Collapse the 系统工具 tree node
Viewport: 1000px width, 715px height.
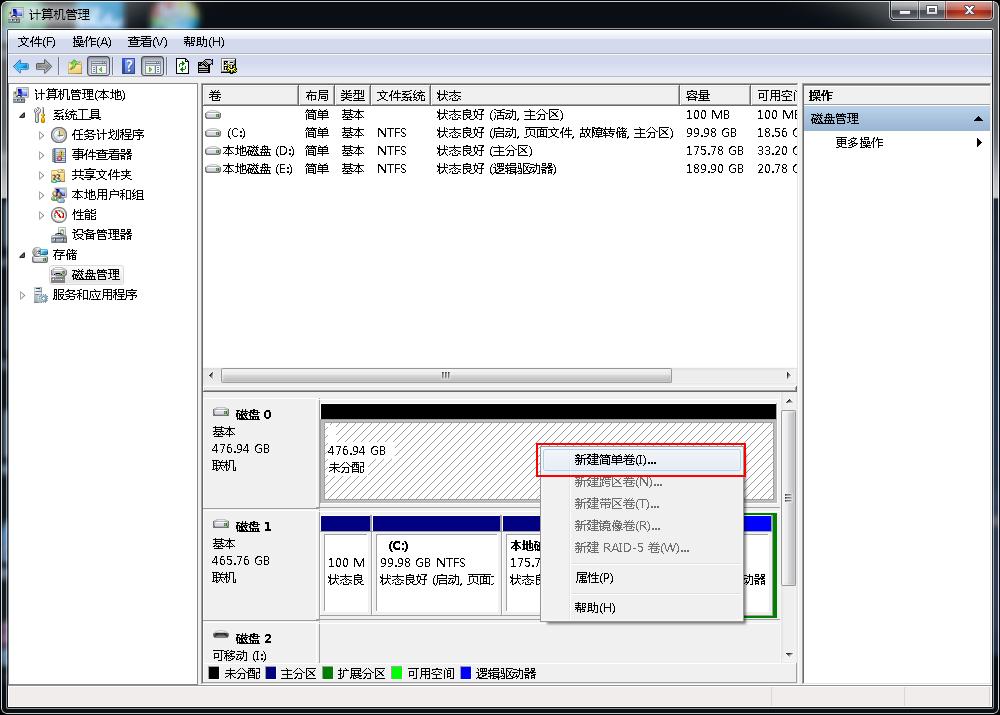[x=22, y=114]
